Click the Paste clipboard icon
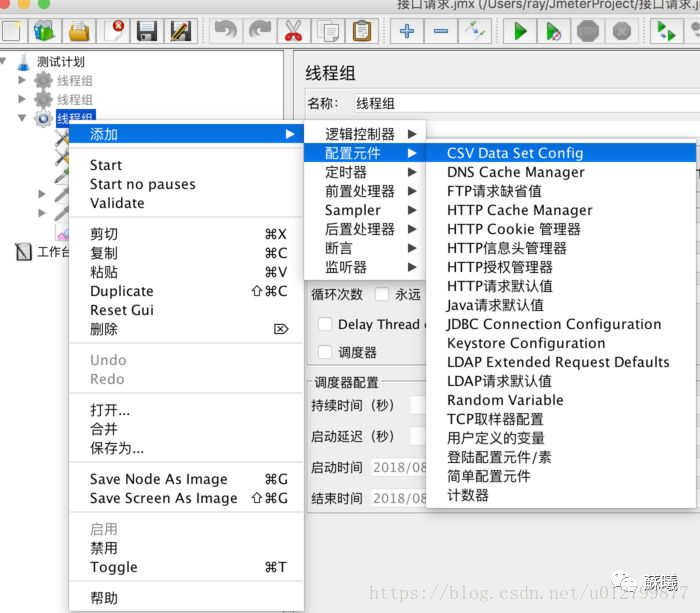Viewport: 700px width, 613px height. [x=362, y=31]
